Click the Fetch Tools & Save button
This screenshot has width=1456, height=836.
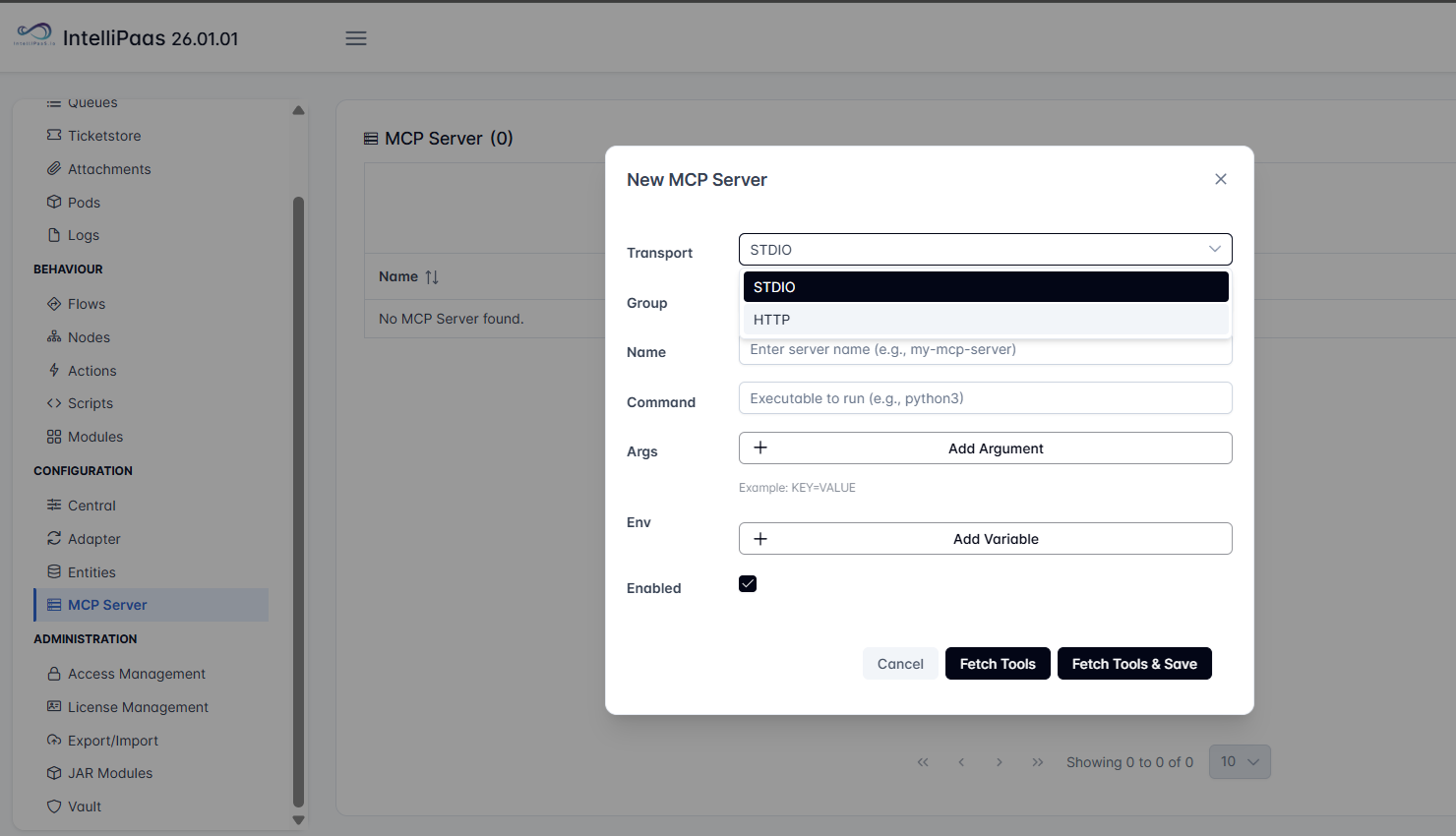[x=1134, y=664]
